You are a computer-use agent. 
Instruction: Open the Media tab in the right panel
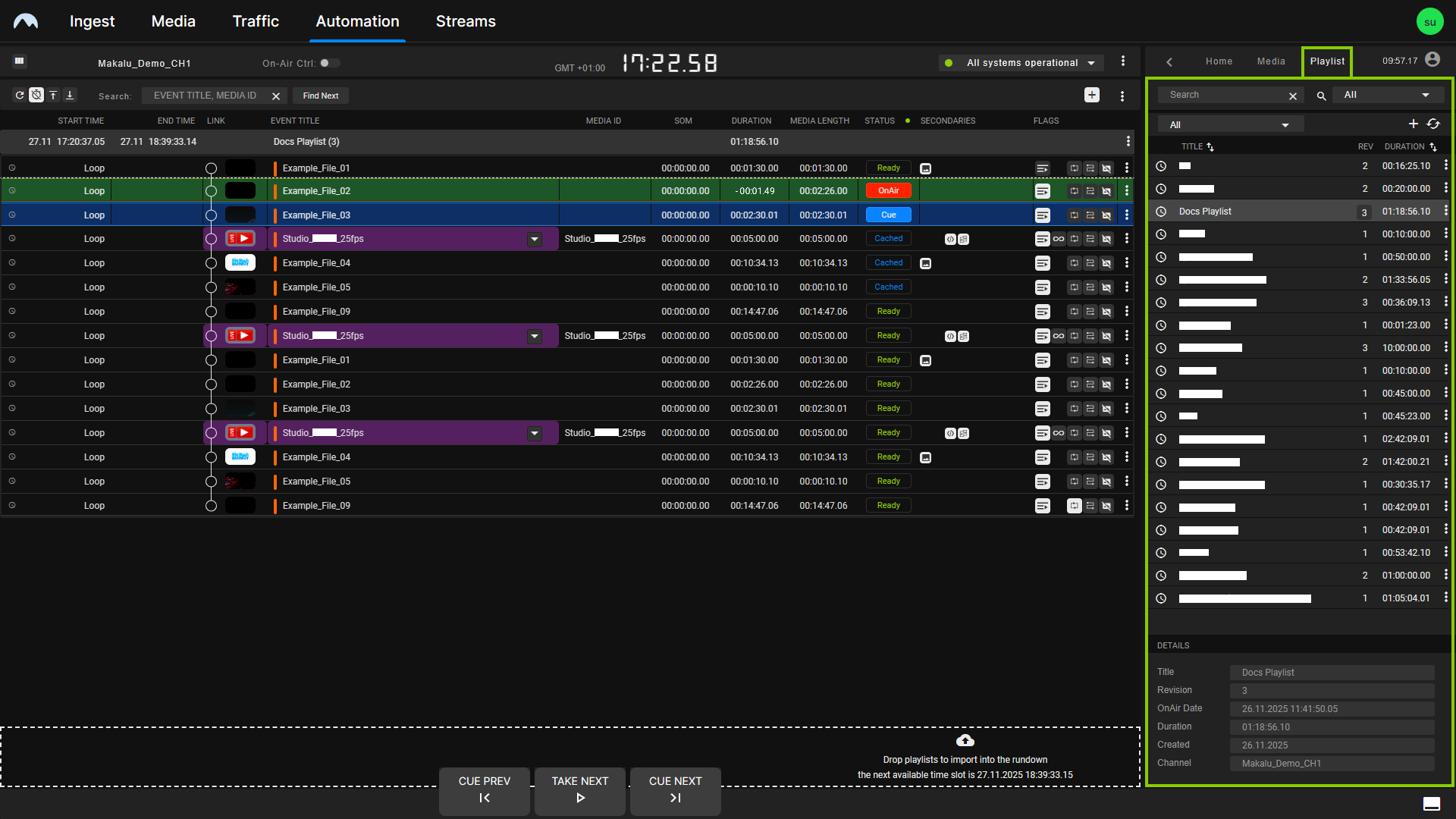pyautogui.click(x=1271, y=61)
